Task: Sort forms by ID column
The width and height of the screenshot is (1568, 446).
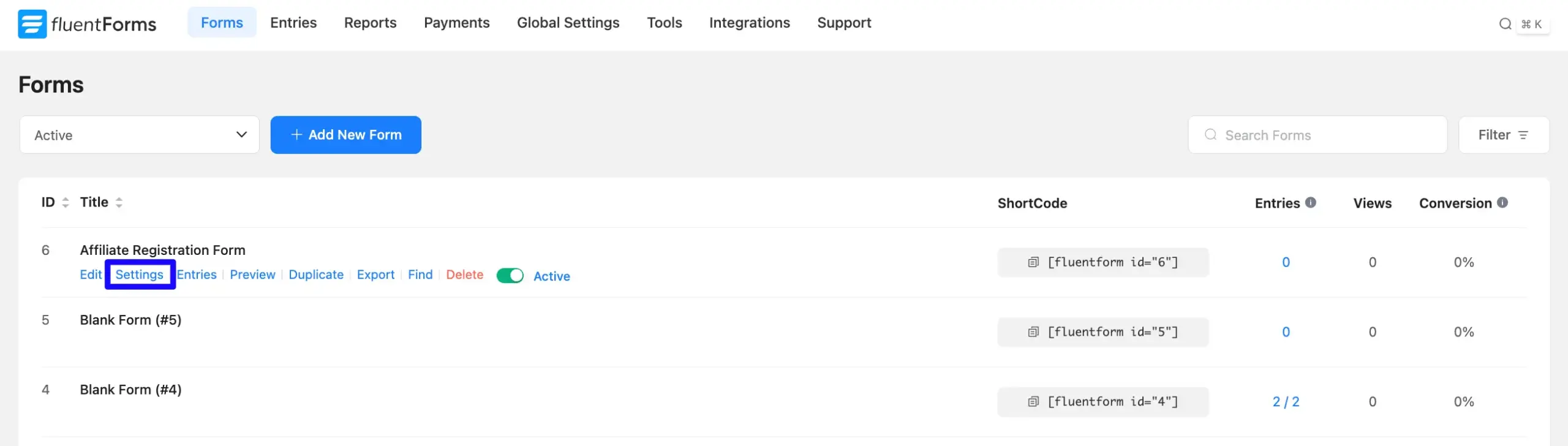Action: coord(65,203)
